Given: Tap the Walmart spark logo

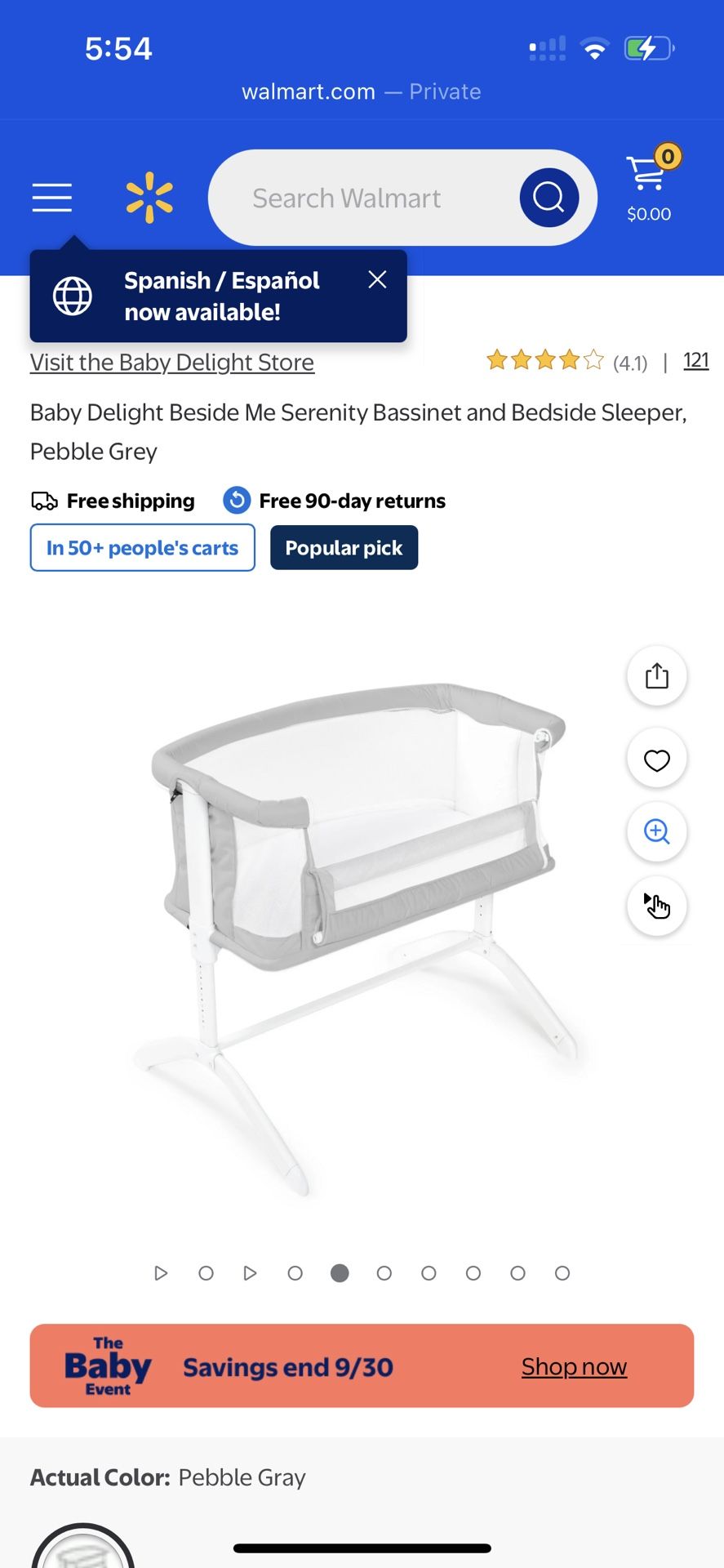Looking at the screenshot, I should coord(149,198).
